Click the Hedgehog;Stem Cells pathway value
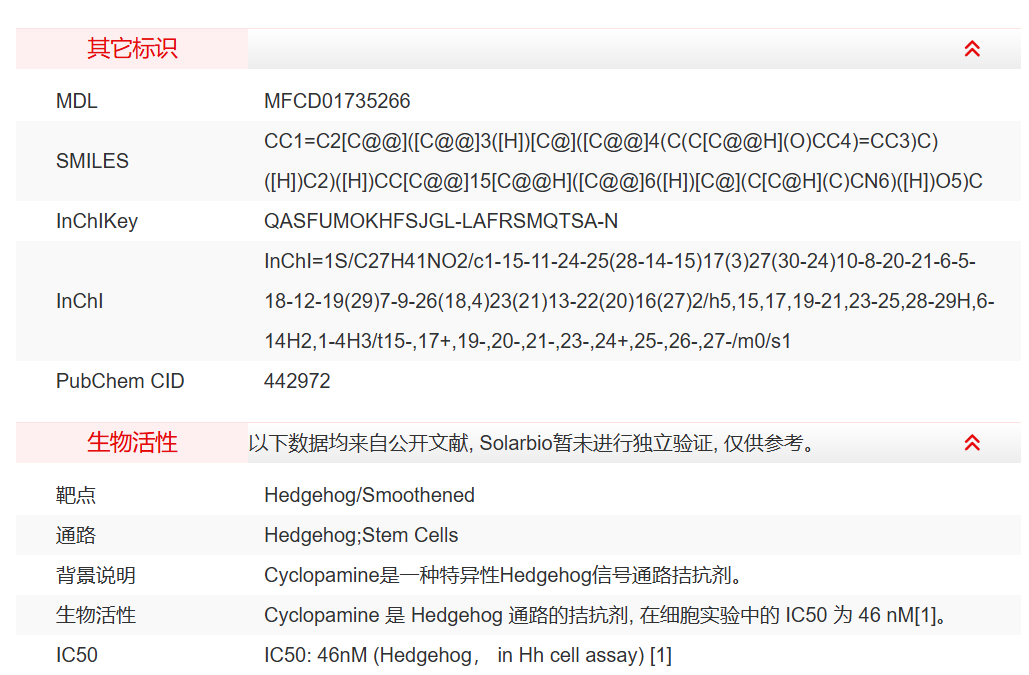 click(x=361, y=535)
